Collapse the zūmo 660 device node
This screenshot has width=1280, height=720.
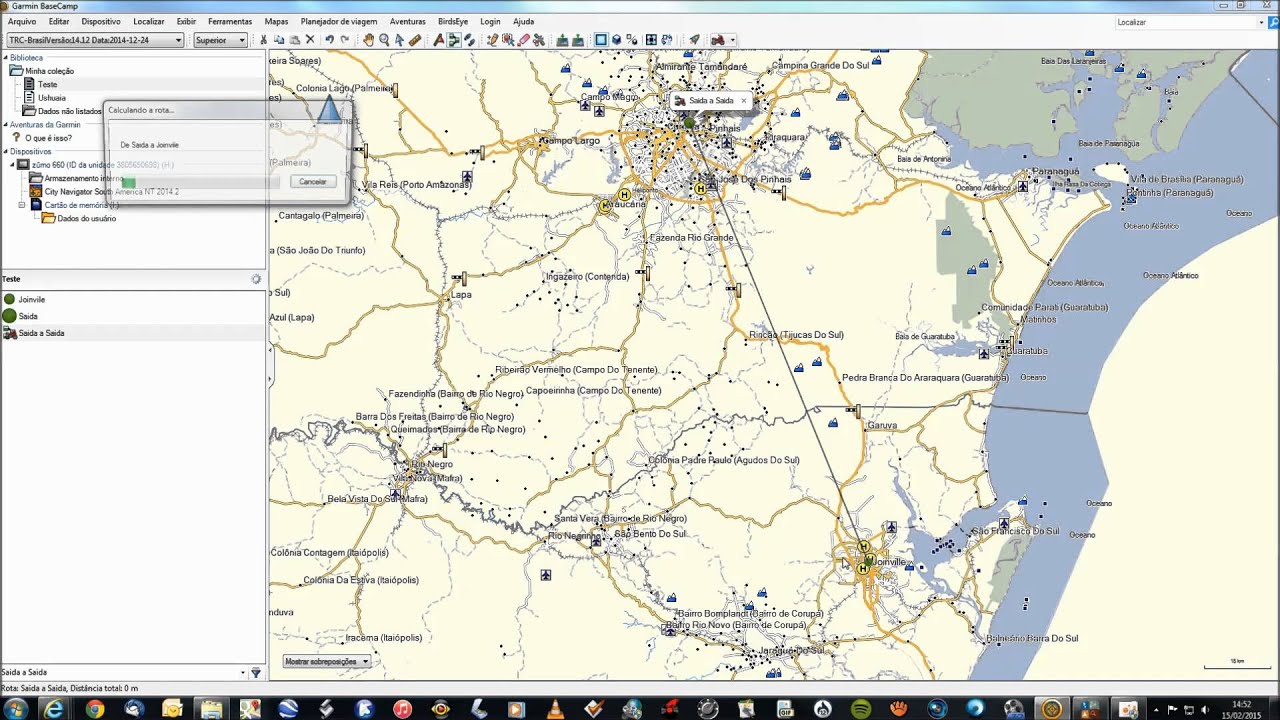(x=13, y=165)
